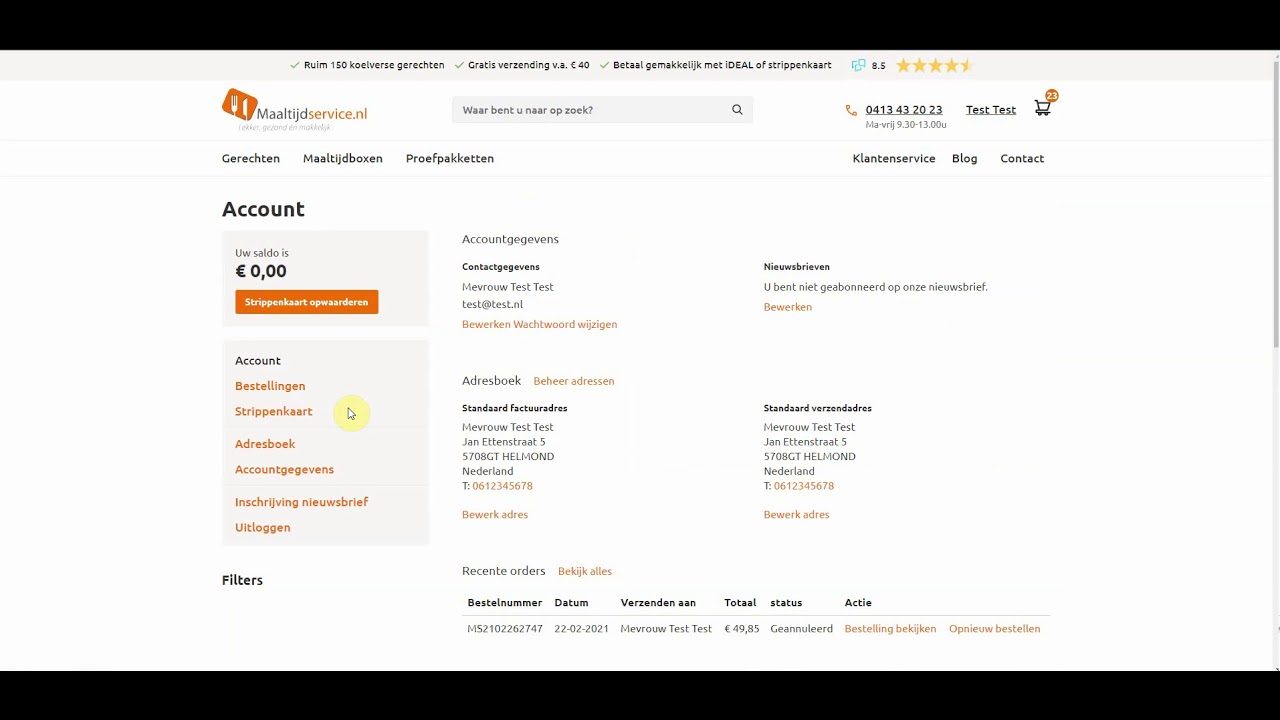Click Bestelling bekijken for order MS2102262747
Viewport: 1280px width, 720px height.
891,629
